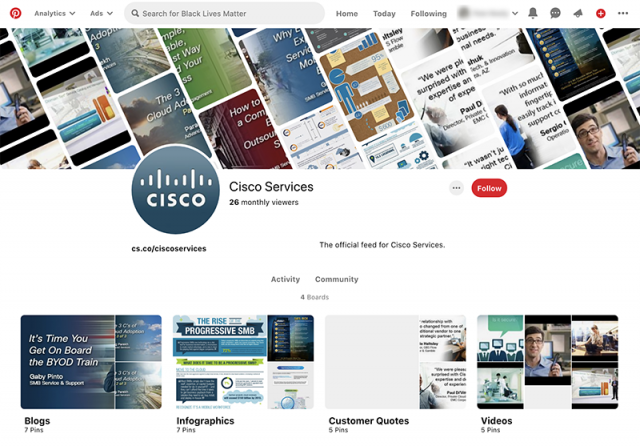Image resolution: width=640 pixels, height=446 pixels.
Task: Go to the Home page
Action: tap(347, 13)
